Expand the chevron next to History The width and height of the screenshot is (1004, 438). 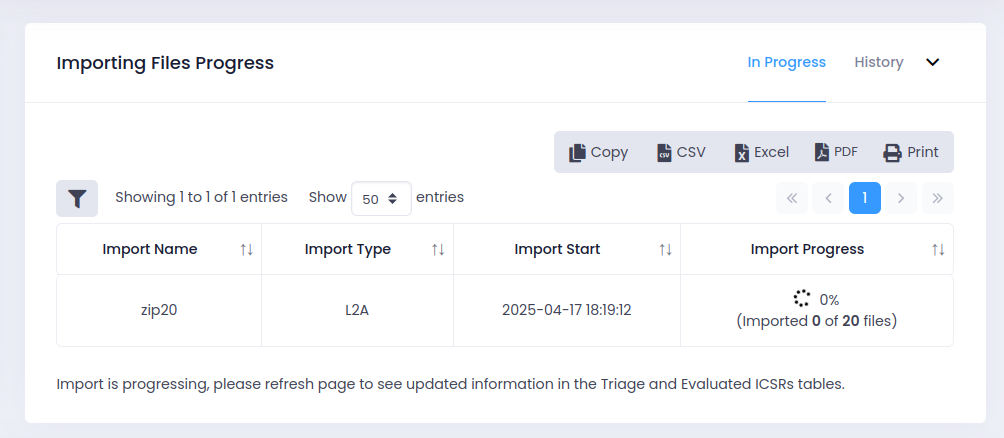pos(933,62)
